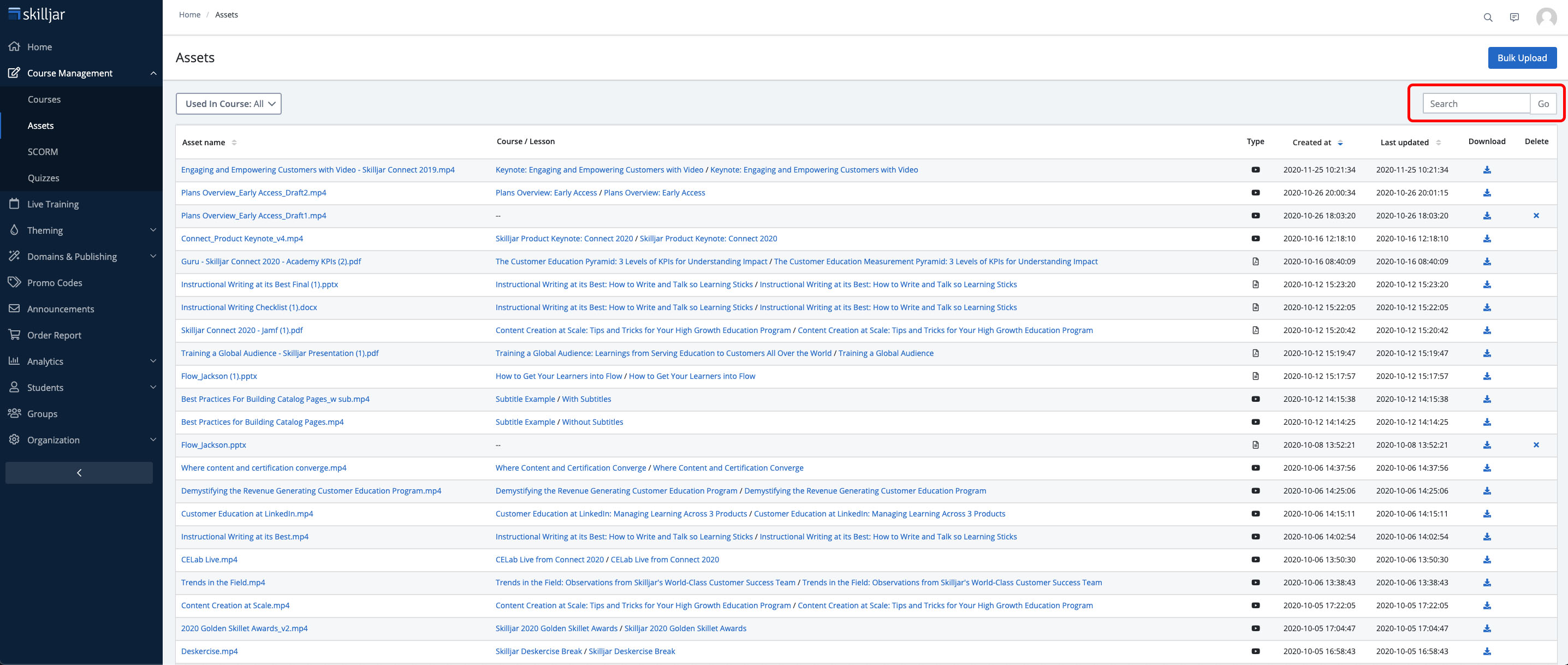The height and width of the screenshot is (665, 1568).
Task: Open the chat messages icon
Action: pyautogui.click(x=1514, y=17)
